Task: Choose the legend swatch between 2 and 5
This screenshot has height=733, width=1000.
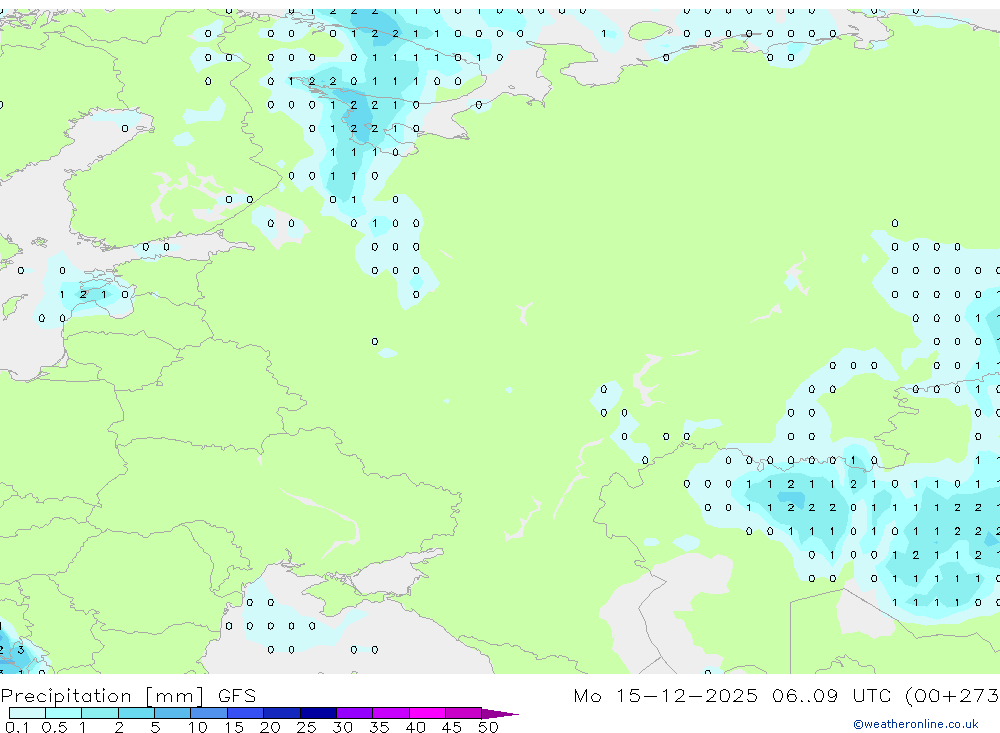Action: (x=136, y=713)
